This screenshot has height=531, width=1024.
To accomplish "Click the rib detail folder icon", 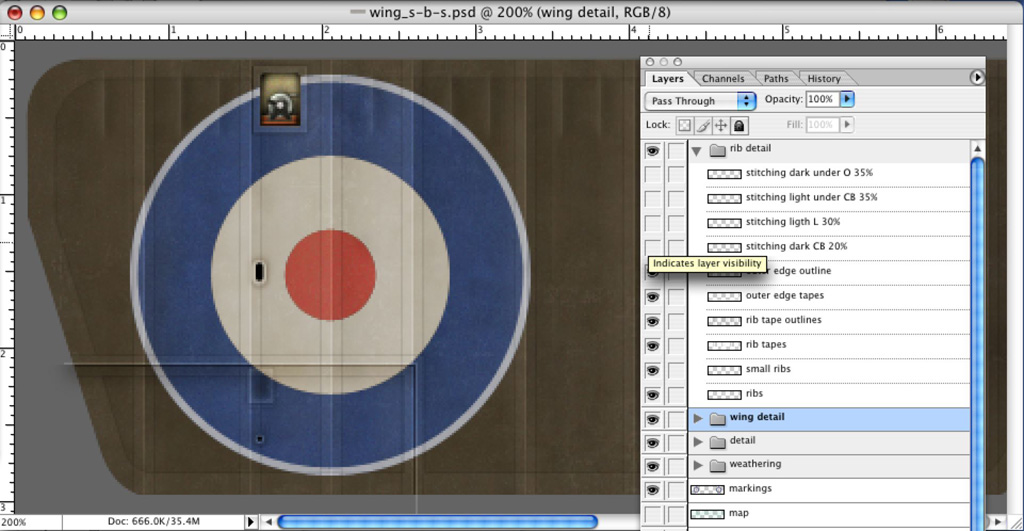I will pyautogui.click(x=718, y=150).
